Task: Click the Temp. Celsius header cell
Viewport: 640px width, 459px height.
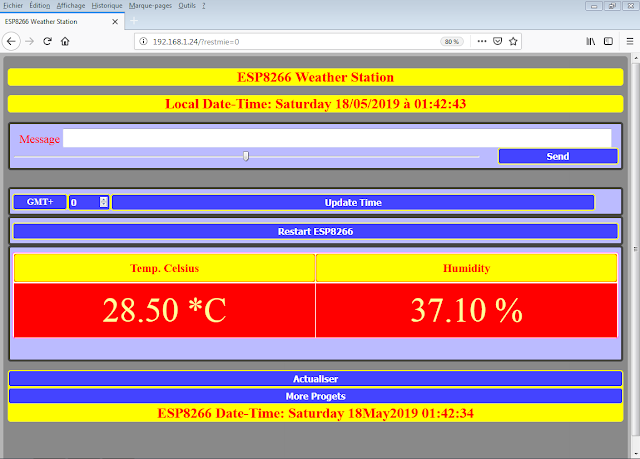Action: [164, 268]
